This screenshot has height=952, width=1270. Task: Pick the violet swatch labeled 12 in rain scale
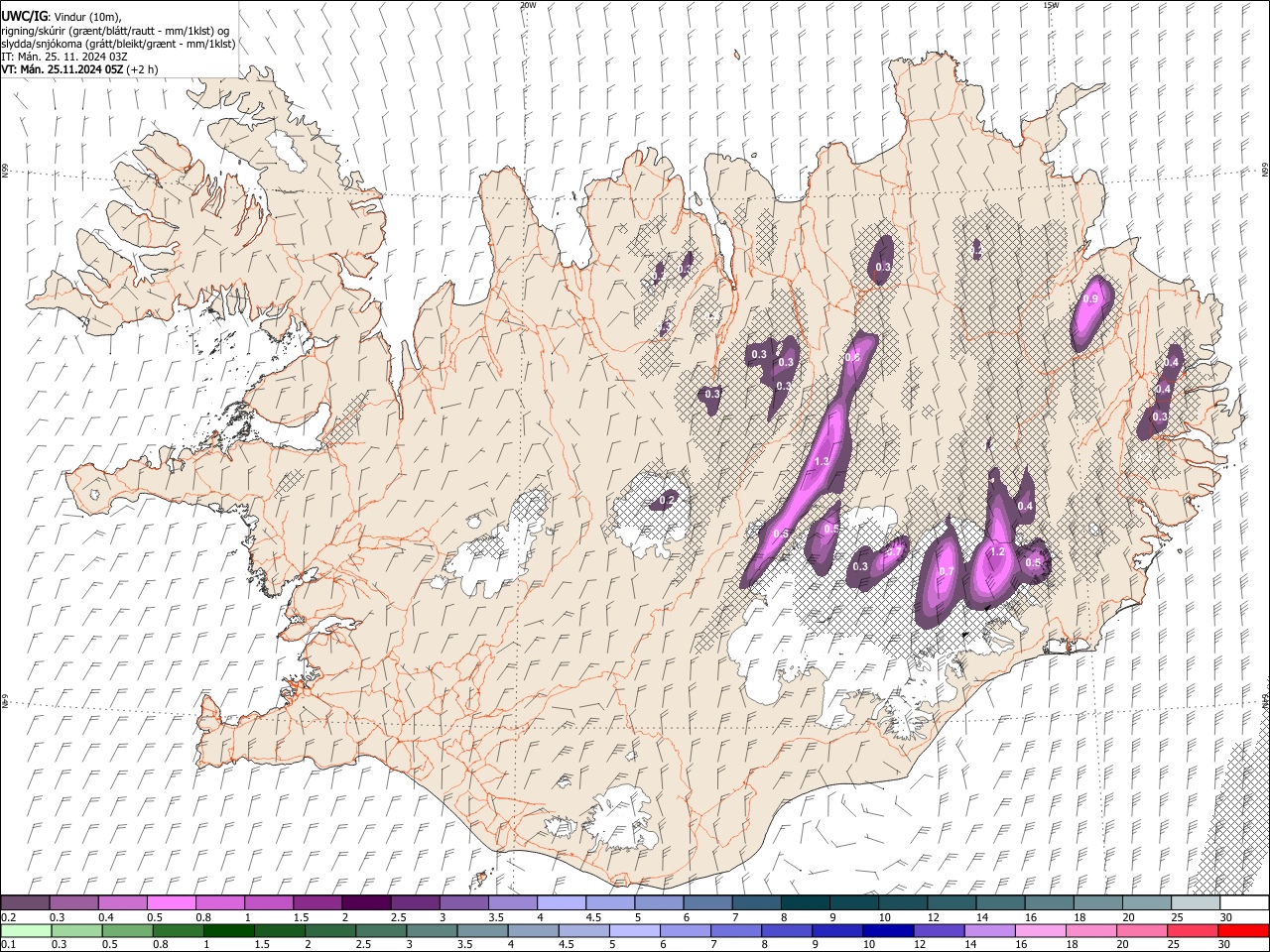939,930
